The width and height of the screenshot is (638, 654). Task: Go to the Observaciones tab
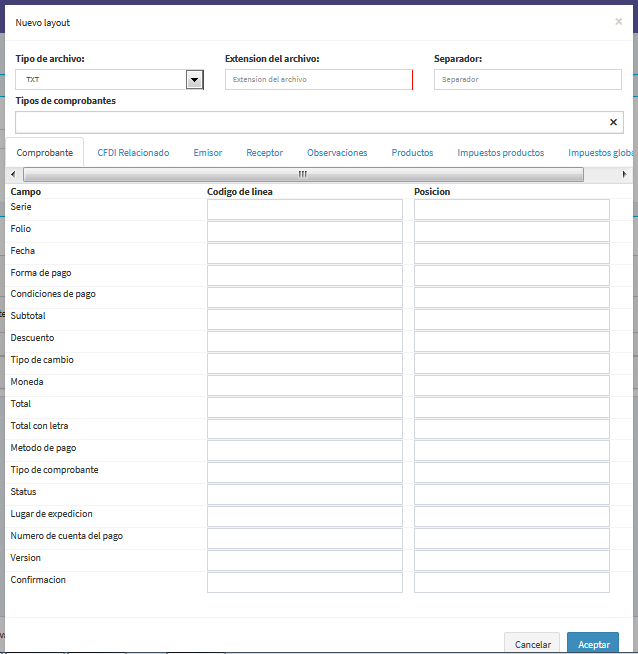[337, 153]
